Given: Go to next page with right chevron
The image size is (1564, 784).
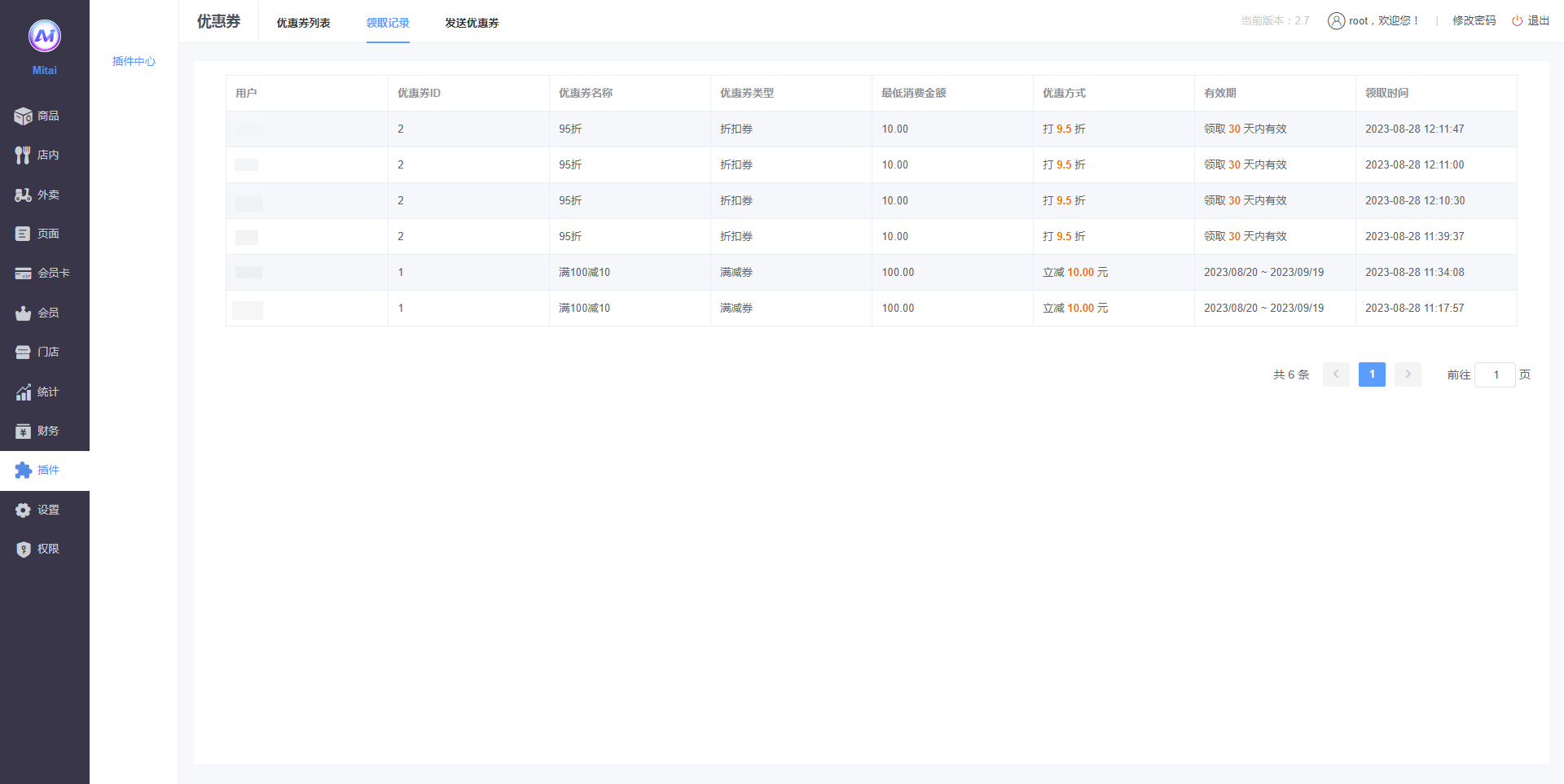Looking at the screenshot, I should click(1408, 374).
